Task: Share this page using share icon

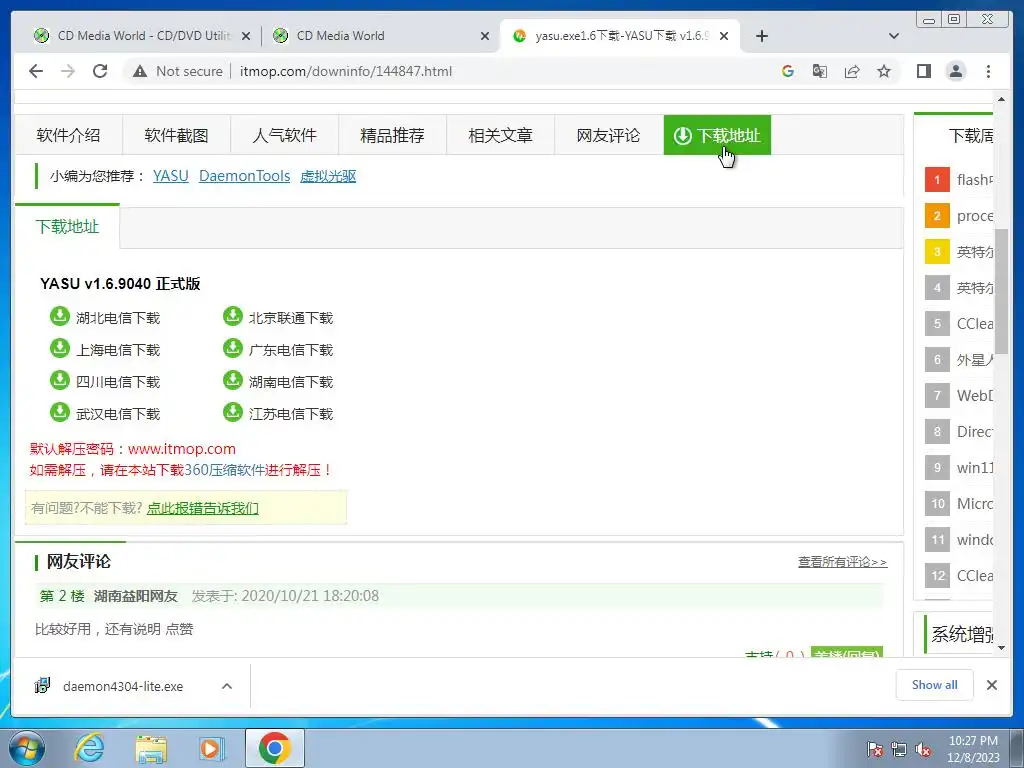Action: pos(852,71)
